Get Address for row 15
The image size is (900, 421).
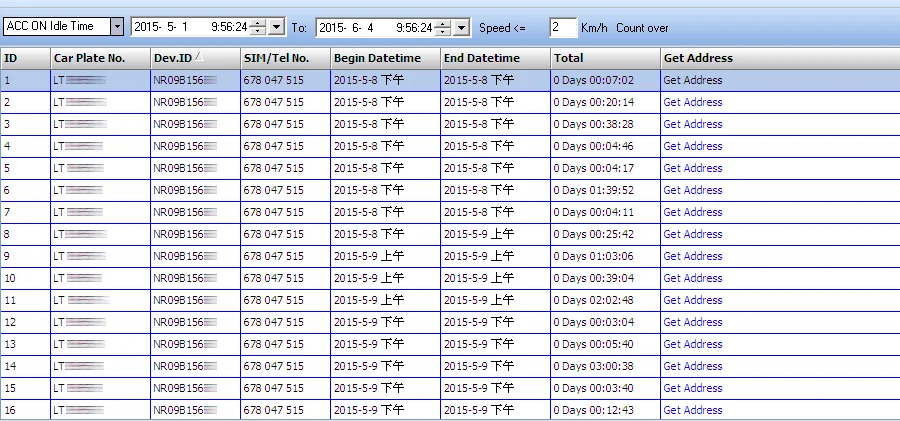pos(693,388)
